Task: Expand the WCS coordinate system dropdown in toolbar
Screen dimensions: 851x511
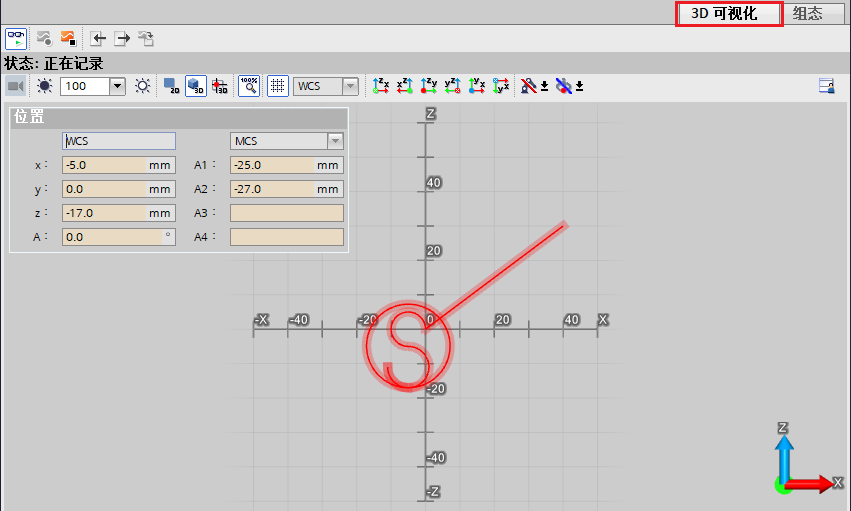Action: (x=350, y=86)
